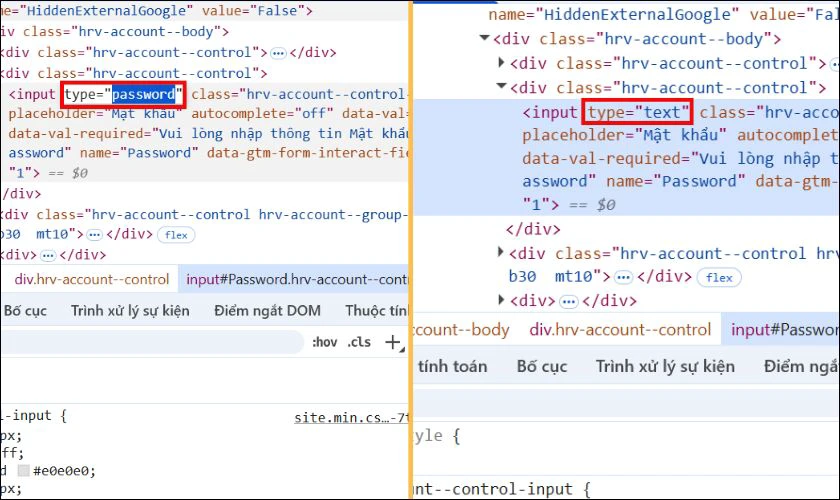Click the selected password value in the type attribute

pos(144,95)
